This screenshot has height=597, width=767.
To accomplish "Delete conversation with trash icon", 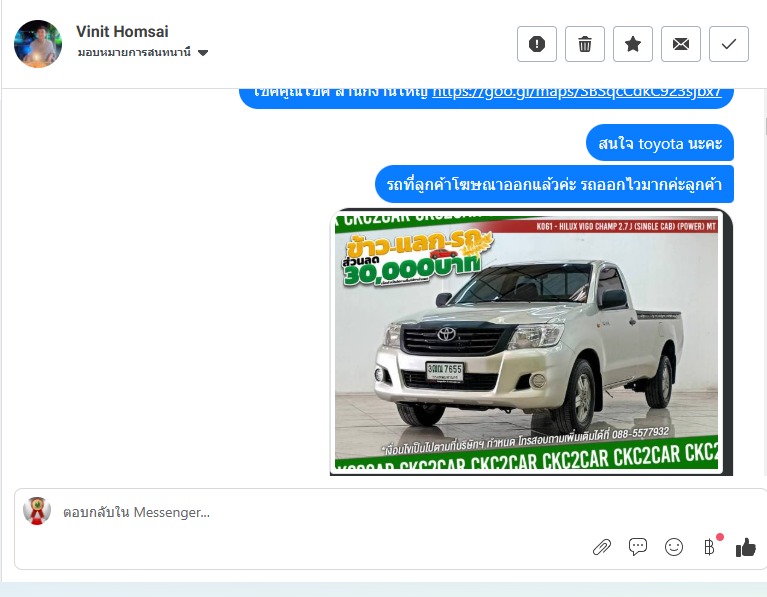I will pos(585,44).
